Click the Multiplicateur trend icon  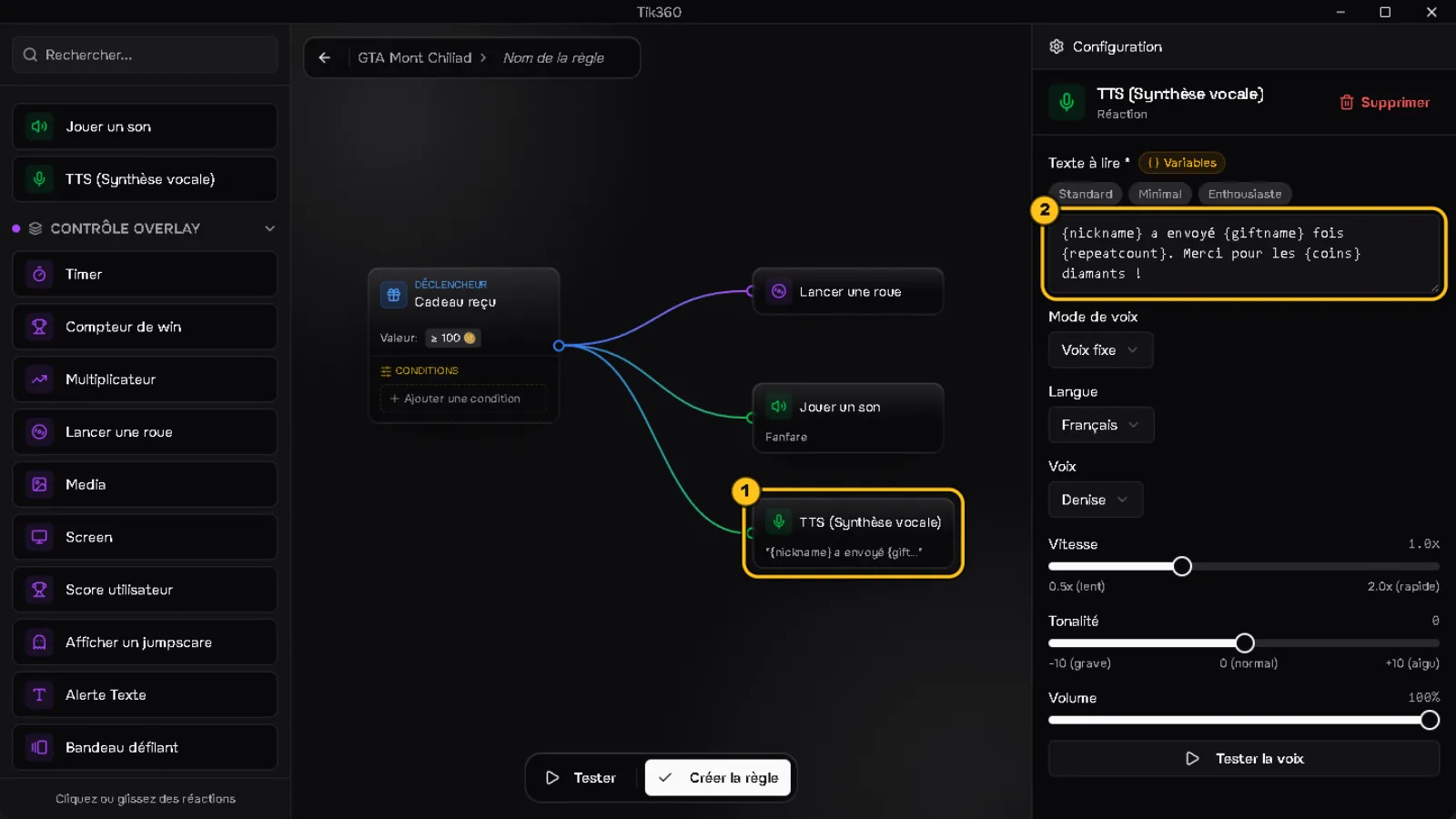pos(39,379)
